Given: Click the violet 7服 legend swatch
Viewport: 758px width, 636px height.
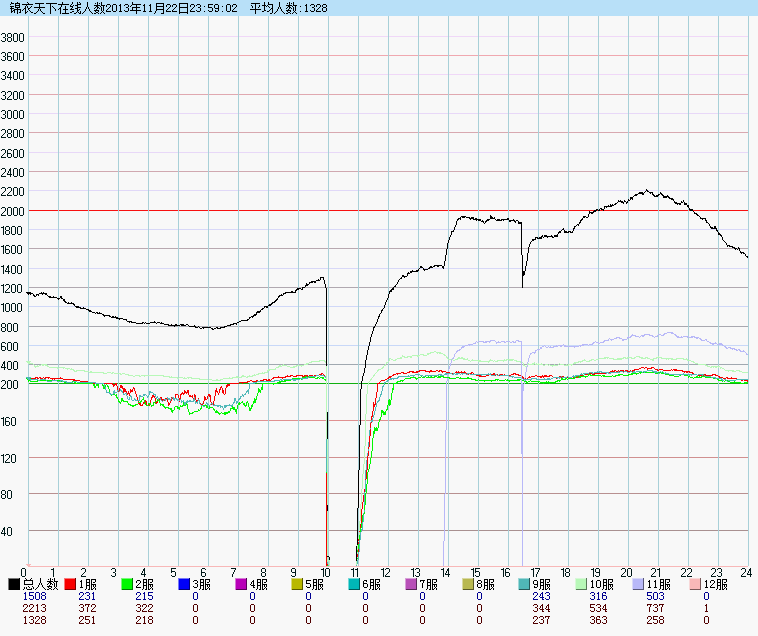Looking at the screenshot, I should (412, 584).
